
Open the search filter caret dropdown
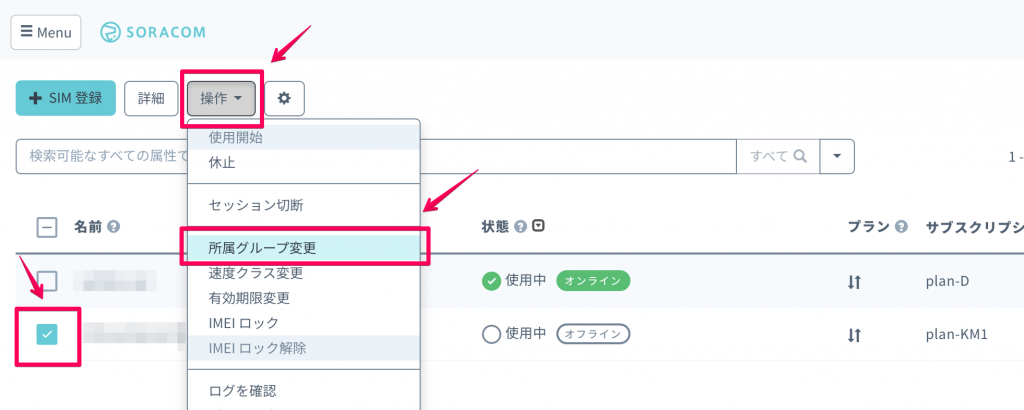point(836,156)
